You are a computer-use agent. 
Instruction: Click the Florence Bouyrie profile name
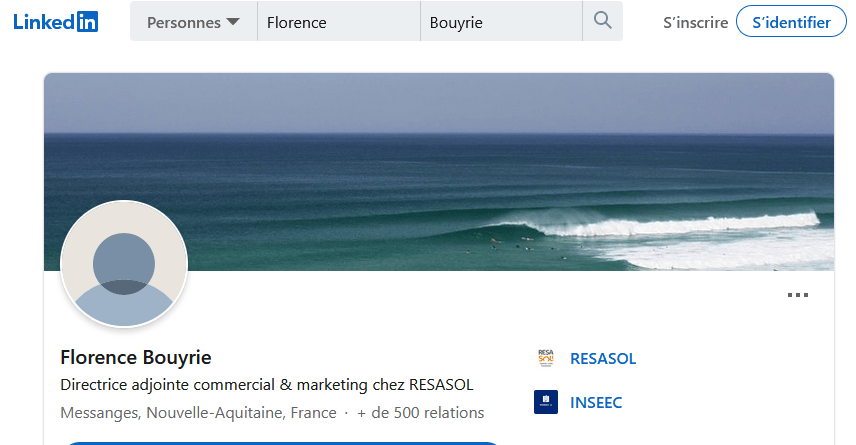136,357
